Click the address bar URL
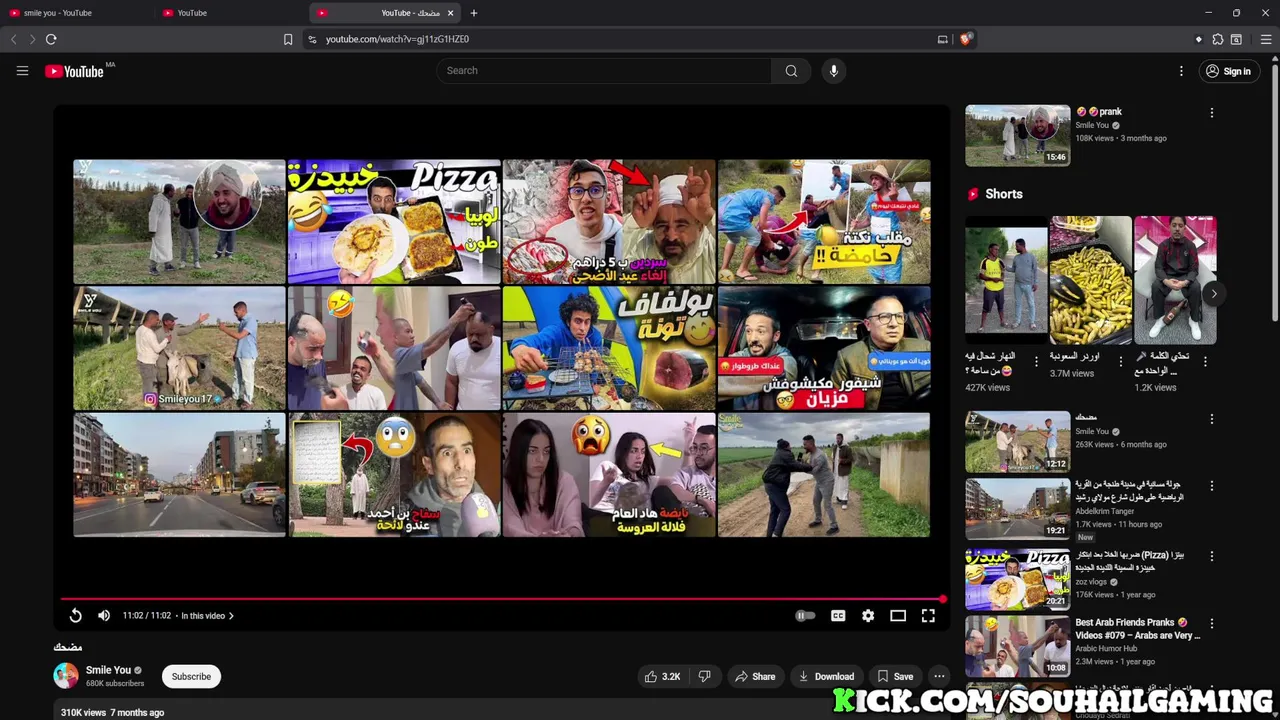 coord(397,39)
